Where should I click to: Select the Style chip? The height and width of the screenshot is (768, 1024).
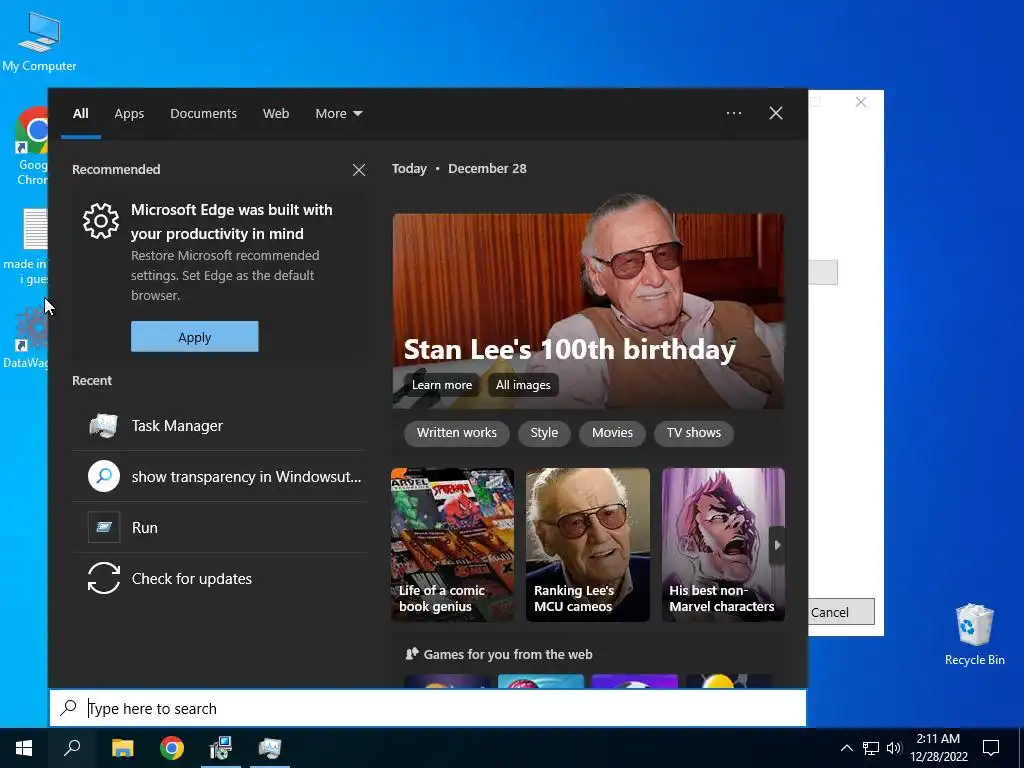544,433
